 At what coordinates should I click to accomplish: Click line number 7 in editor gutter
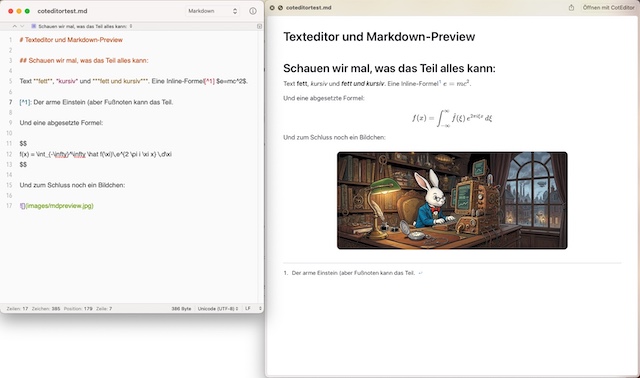pyautogui.click(x=11, y=102)
